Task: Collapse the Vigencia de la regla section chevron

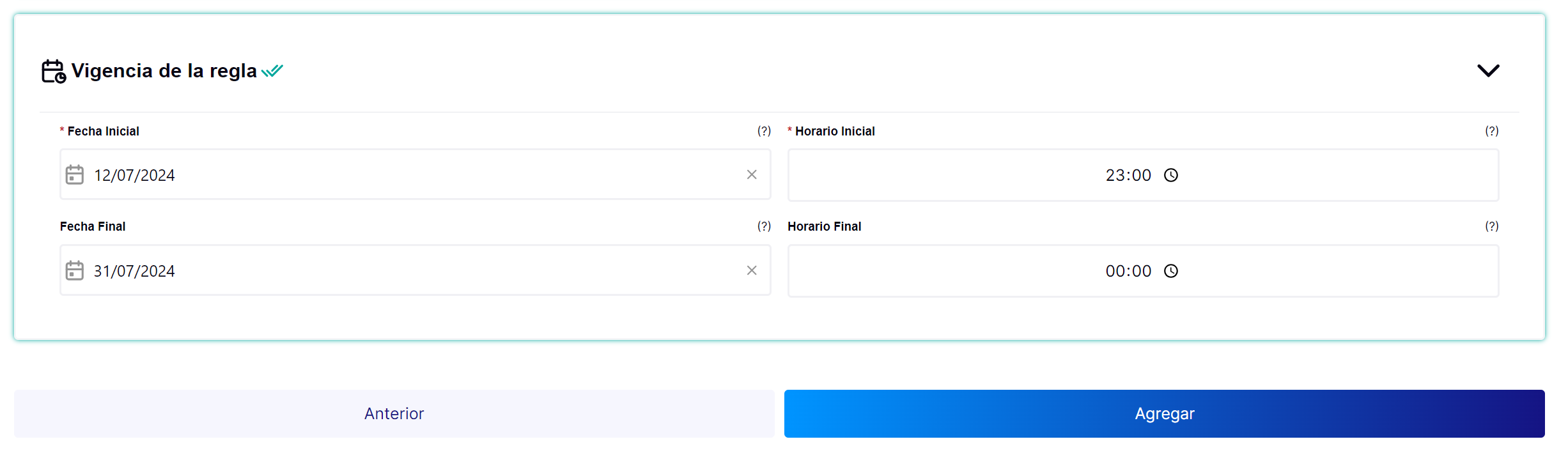Action: point(1488,70)
